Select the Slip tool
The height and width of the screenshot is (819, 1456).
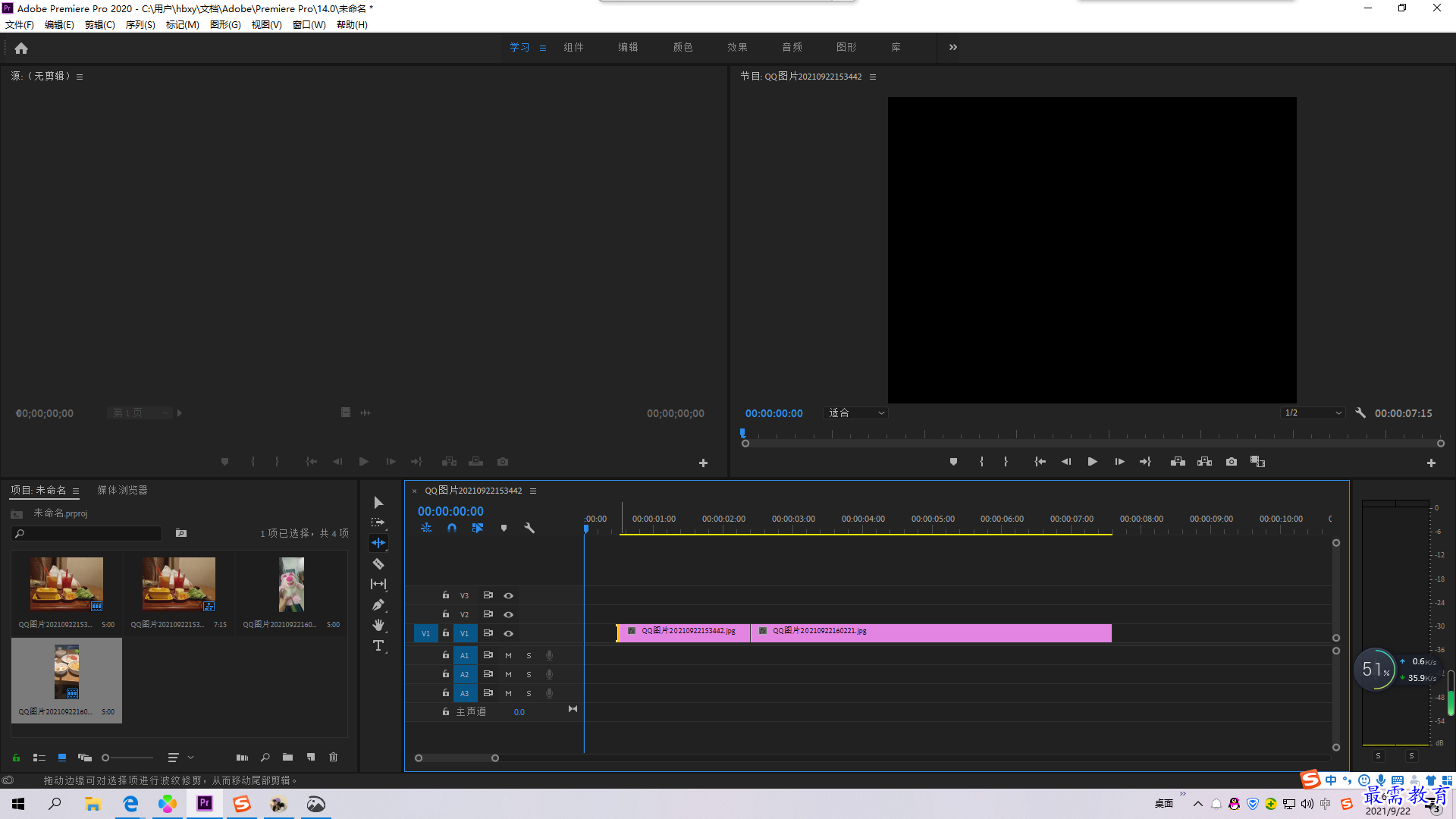coord(378,584)
